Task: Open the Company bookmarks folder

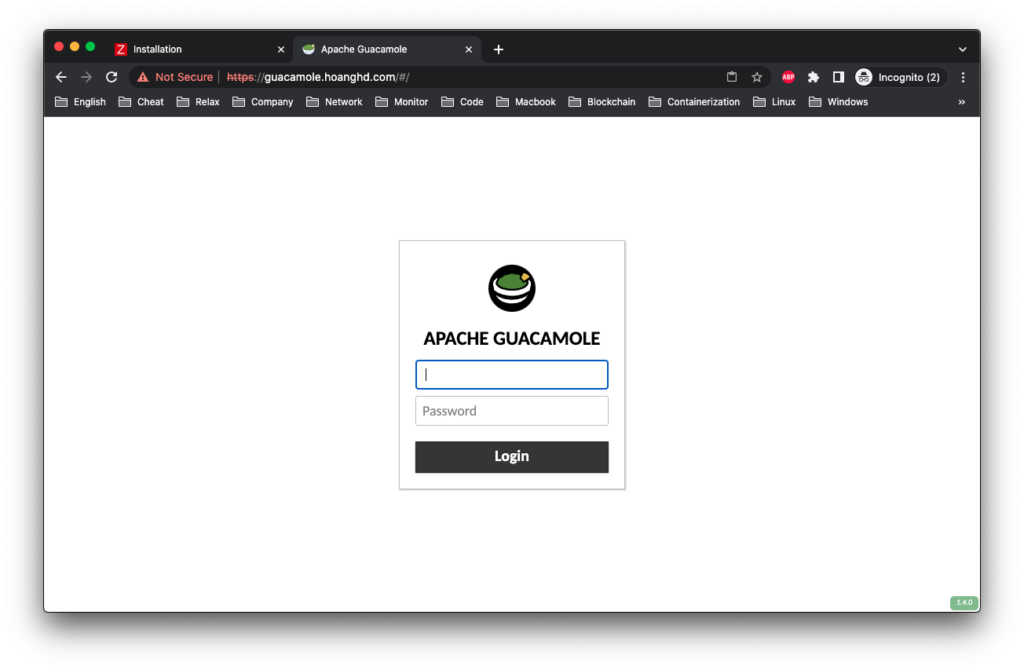Action: point(263,102)
